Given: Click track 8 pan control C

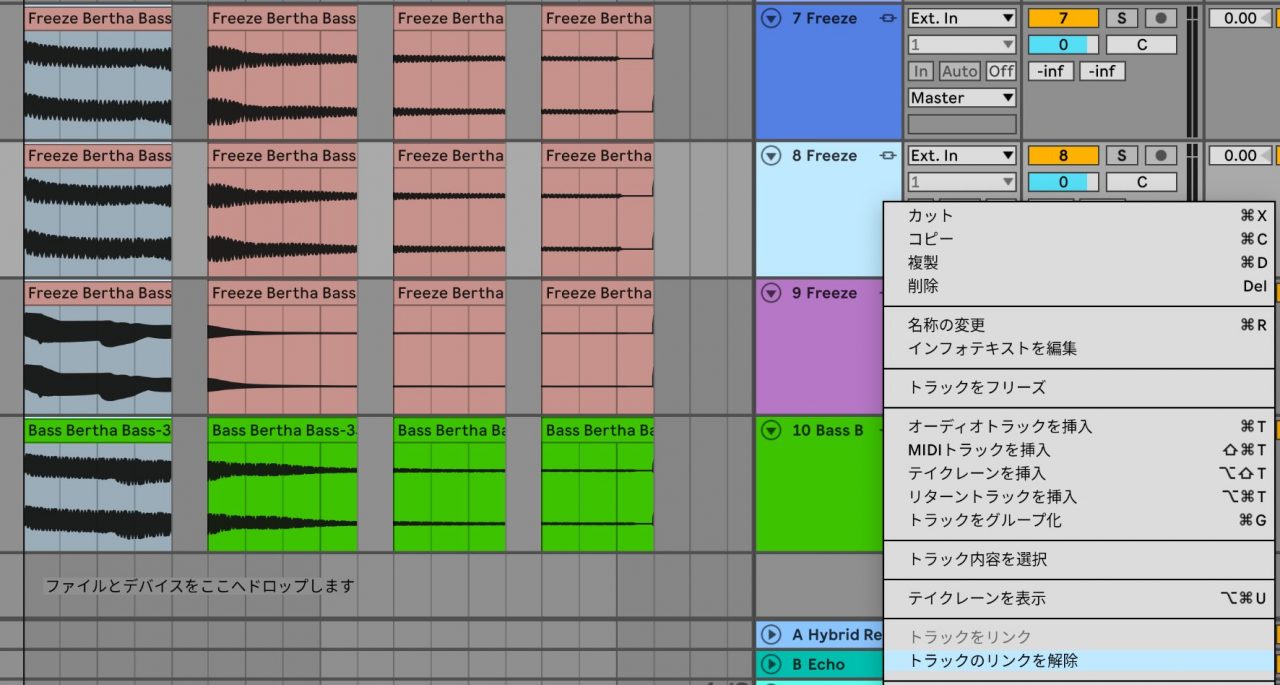Looking at the screenshot, I should [1141, 182].
